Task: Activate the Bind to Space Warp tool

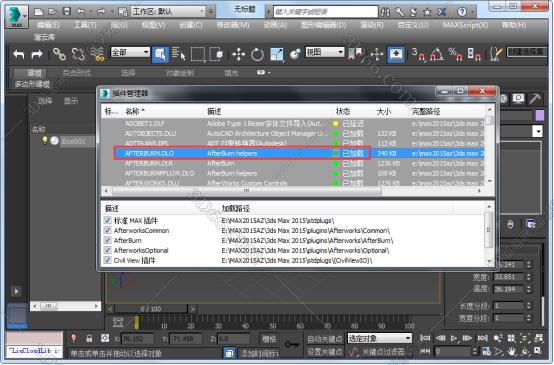Action: 97,54
